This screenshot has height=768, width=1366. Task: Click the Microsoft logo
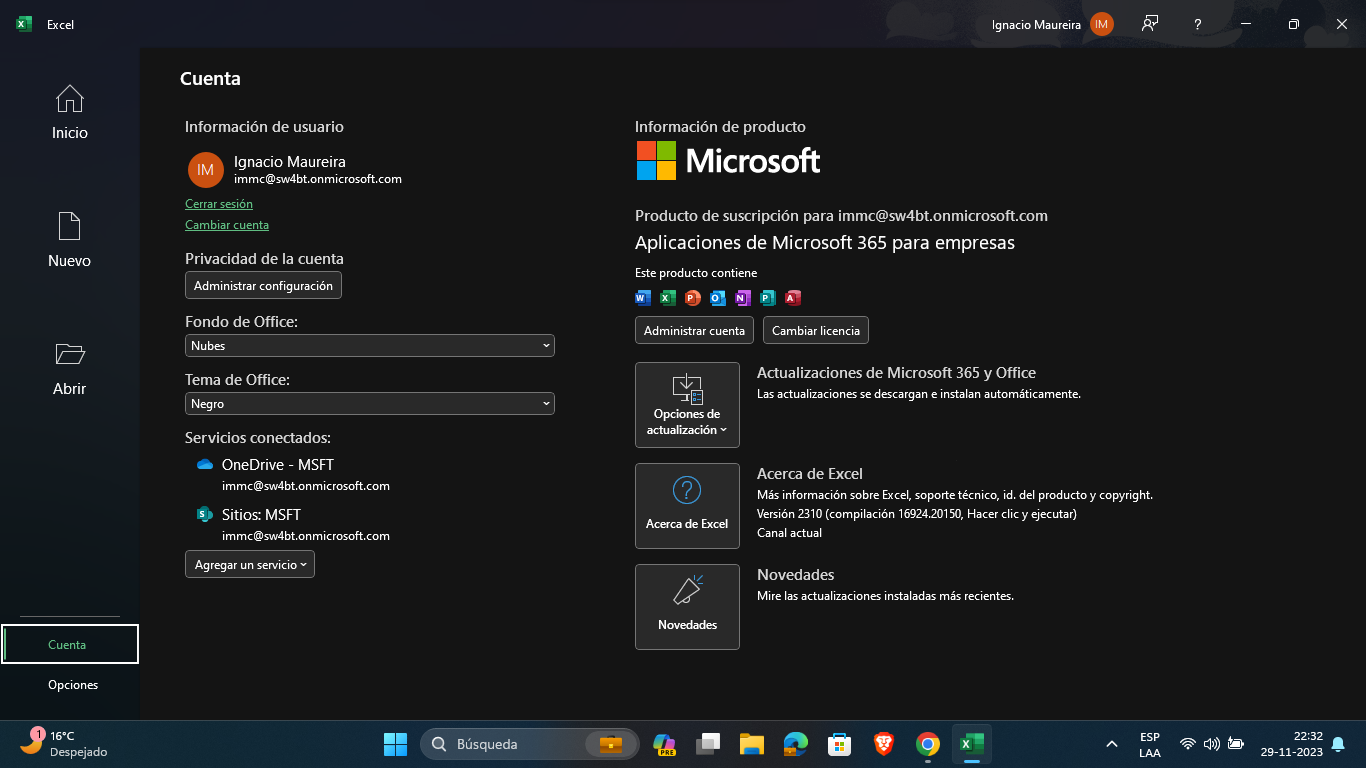(728, 160)
